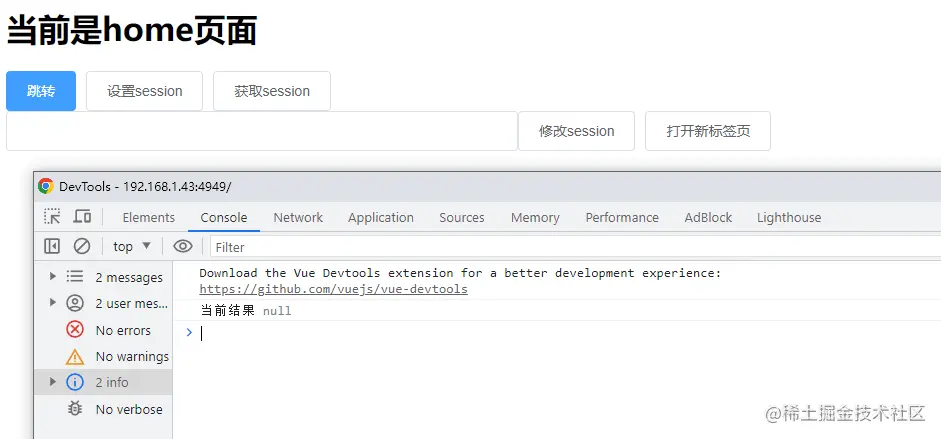The image size is (941, 439).
Task: Switch to the Network tab
Action: point(298,217)
